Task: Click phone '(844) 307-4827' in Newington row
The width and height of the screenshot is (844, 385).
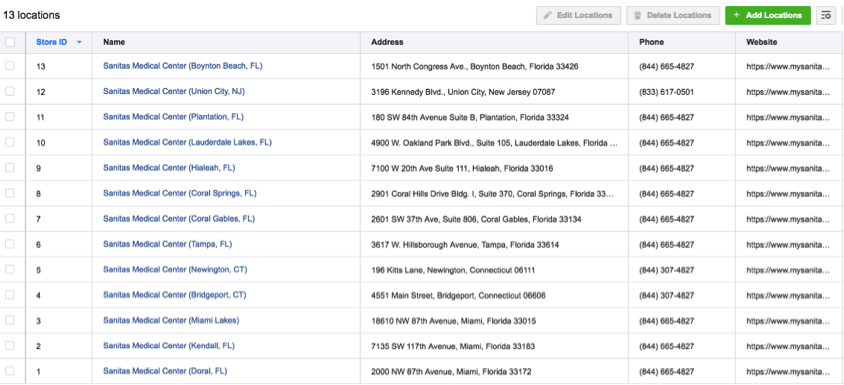Action: pyautogui.click(x=666, y=270)
